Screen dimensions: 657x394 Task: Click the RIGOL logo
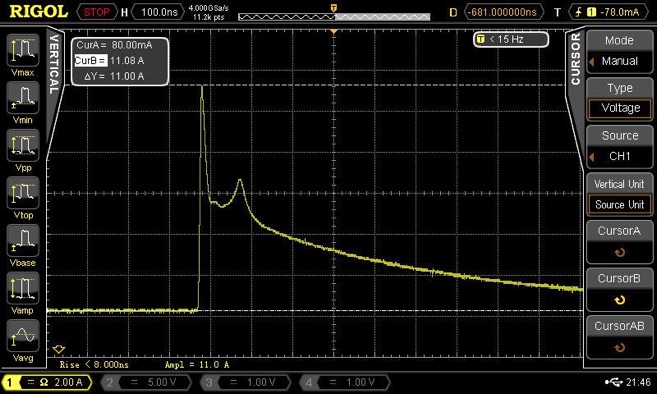point(38,12)
